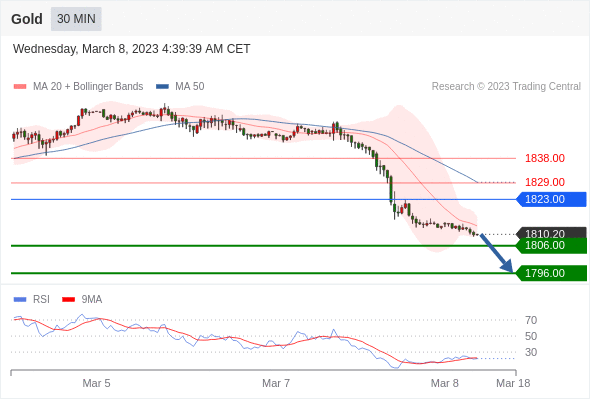Click the blue RSI legend swatch
This screenshot has width=590, height=400.
20,300
